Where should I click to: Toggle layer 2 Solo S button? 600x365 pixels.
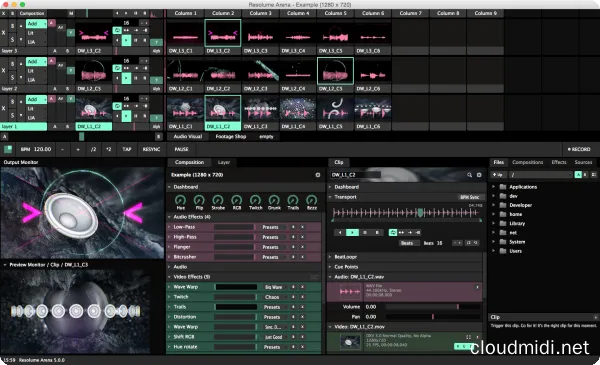click(x=12, y=78)
